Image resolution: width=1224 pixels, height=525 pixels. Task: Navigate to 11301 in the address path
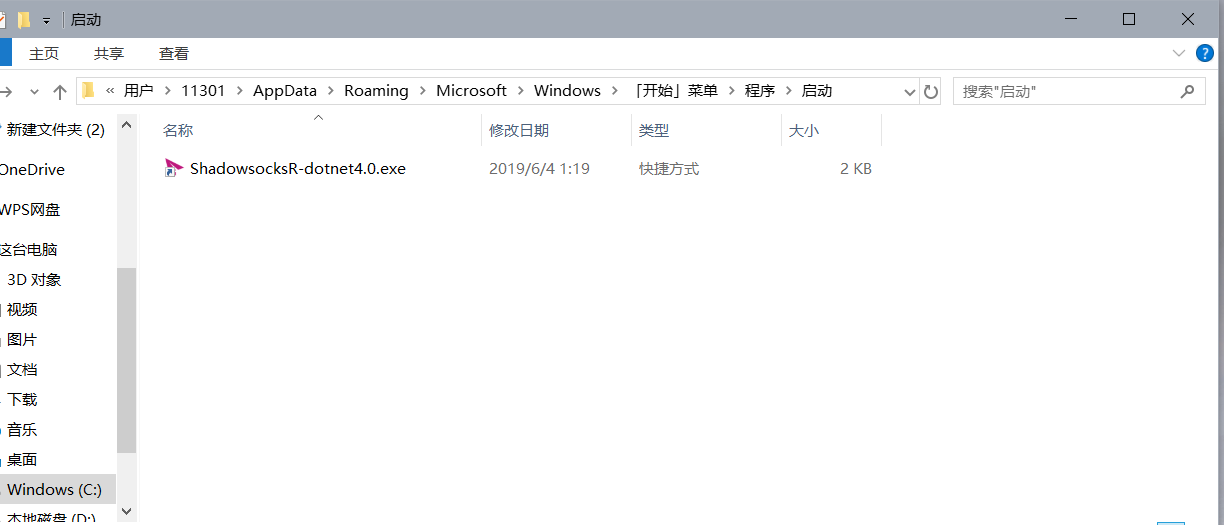click(203, 90)
